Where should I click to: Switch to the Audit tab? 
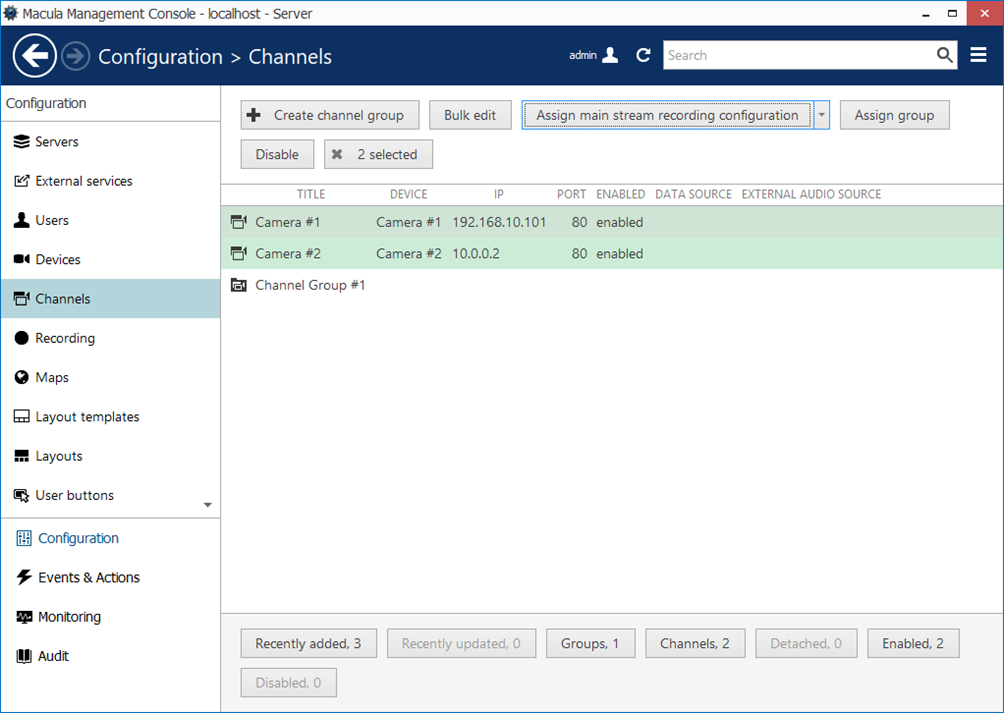(53, 656)
